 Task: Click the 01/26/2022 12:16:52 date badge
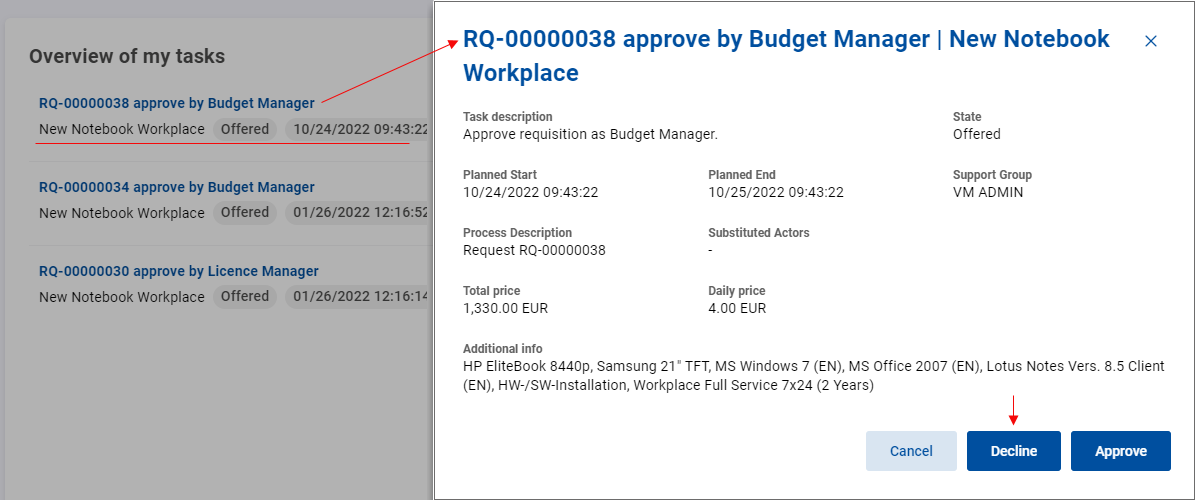(x=360, y=212)
